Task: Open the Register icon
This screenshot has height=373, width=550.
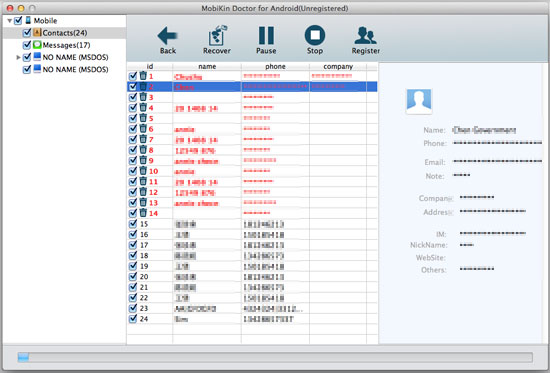Action: (x=365, y=35)
